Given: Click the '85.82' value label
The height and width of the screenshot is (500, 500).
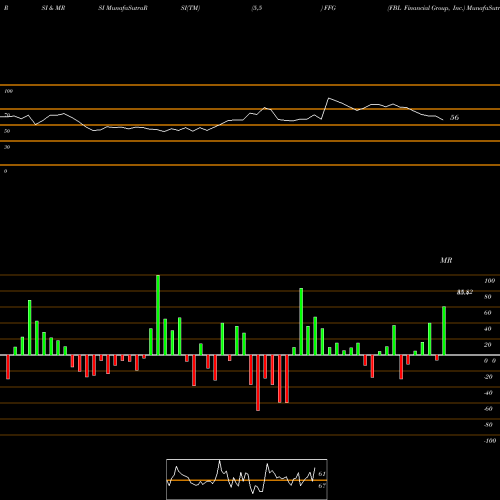Looking at the screenshot, I should click(x=464, y=292).
